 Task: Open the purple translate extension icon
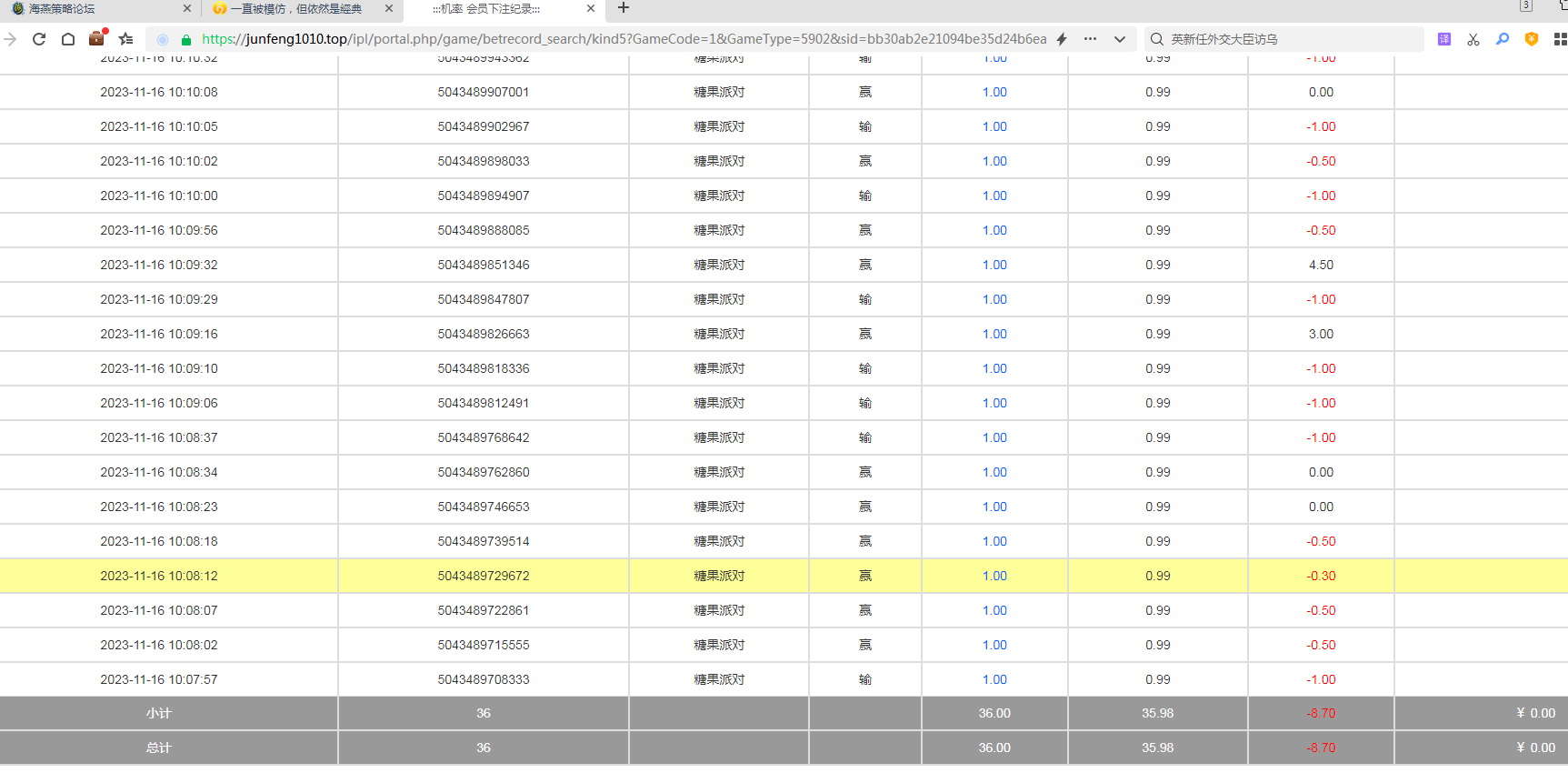tap(1444, 39)
